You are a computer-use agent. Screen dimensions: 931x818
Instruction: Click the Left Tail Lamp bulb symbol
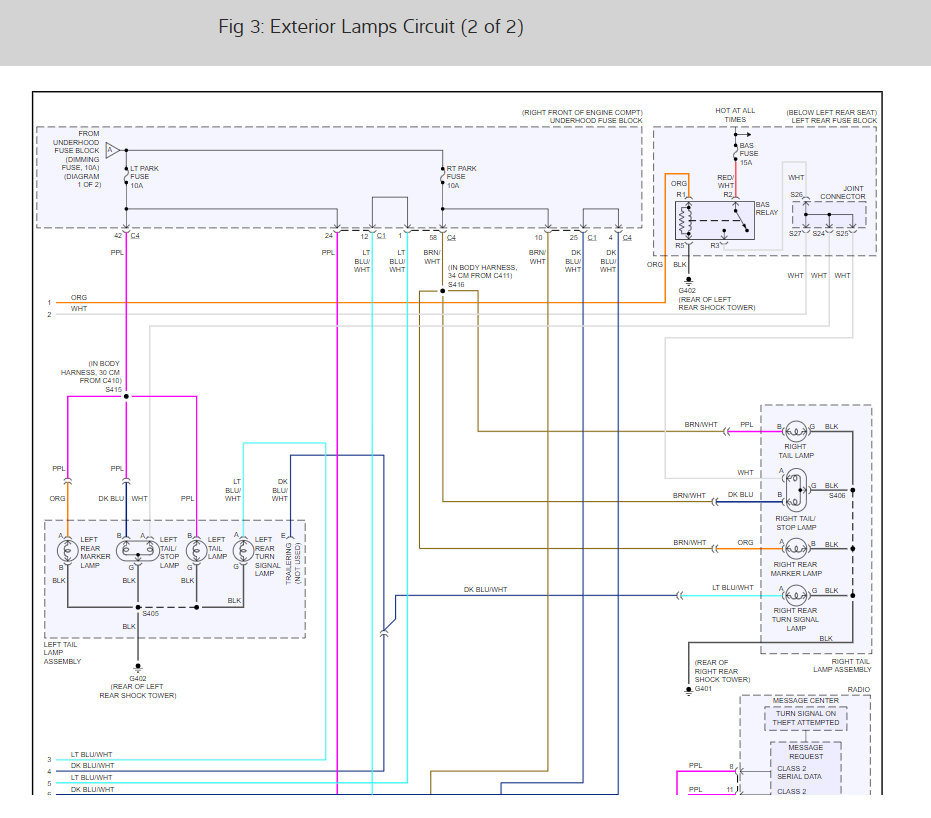[197, 551]
